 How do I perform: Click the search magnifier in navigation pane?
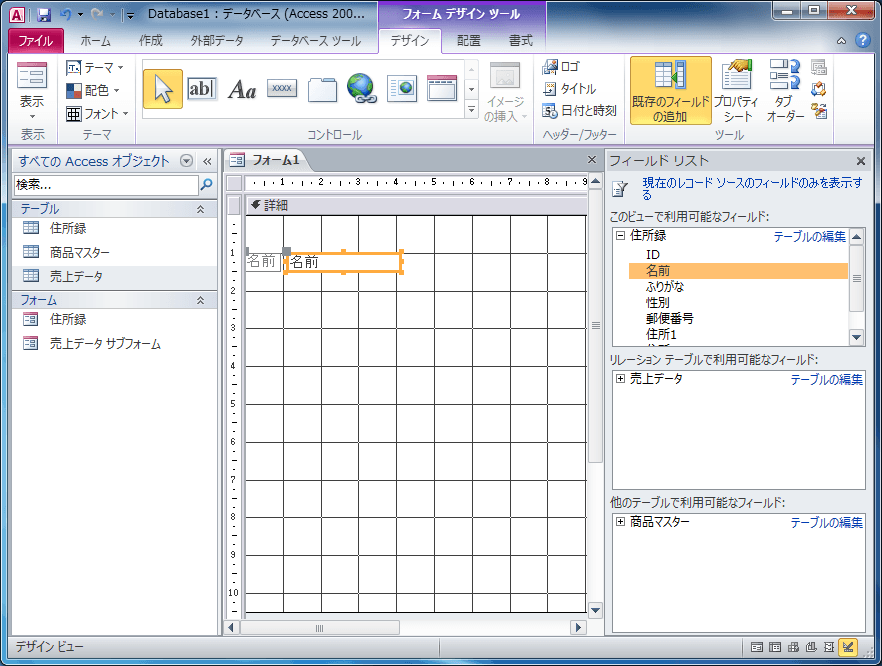(x=206, y=184)
